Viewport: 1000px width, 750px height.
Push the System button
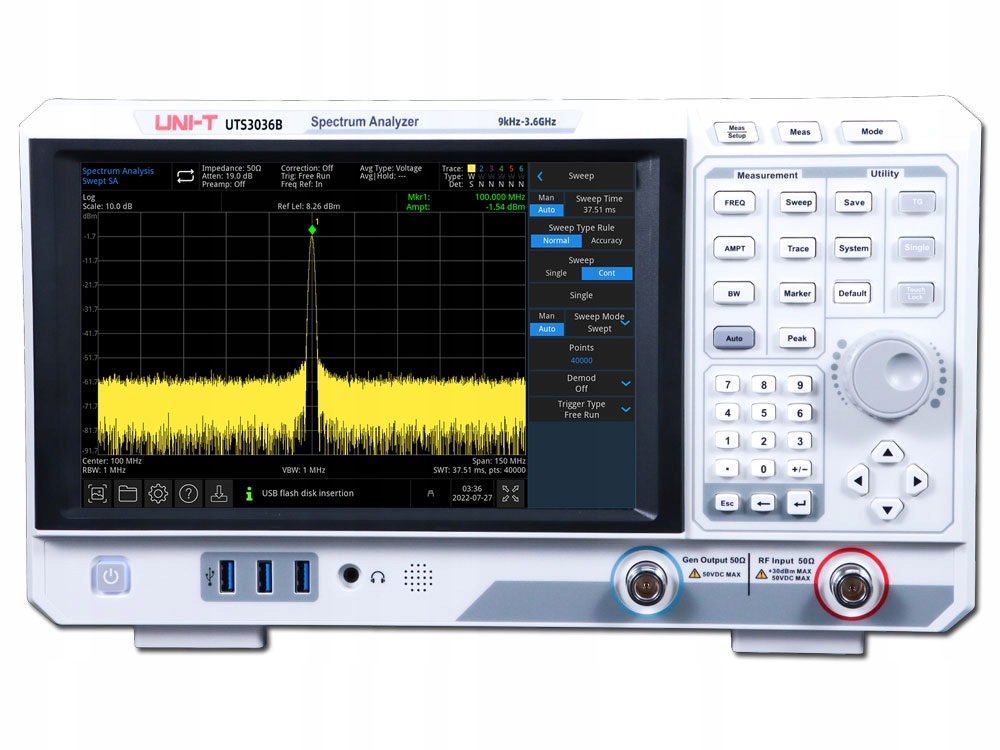pyautogui.click(x=853, y=248)
